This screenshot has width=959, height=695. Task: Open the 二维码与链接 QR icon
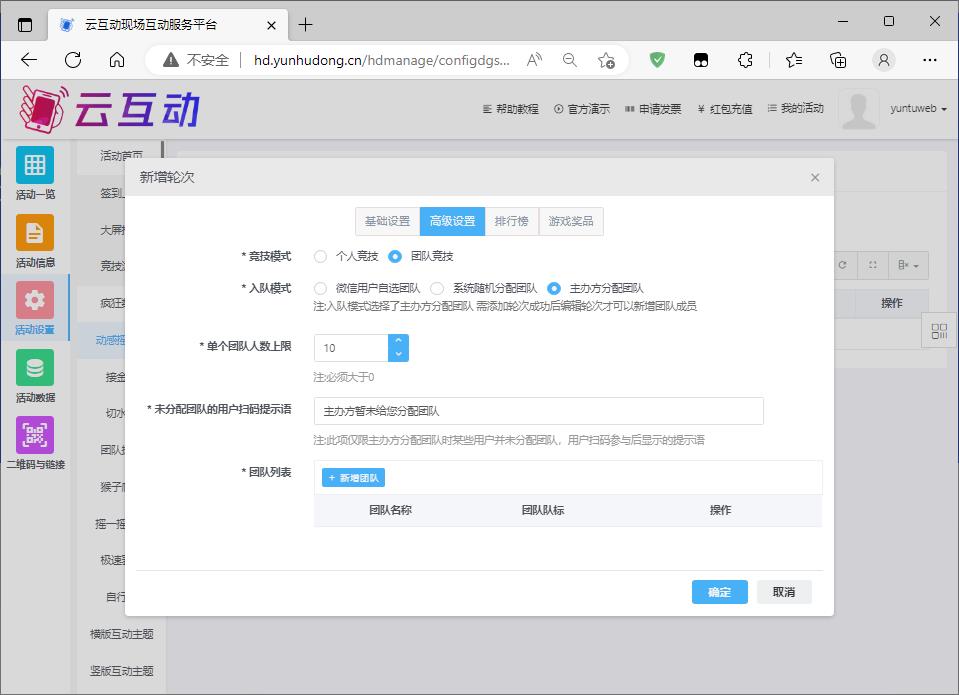[35, 435]
